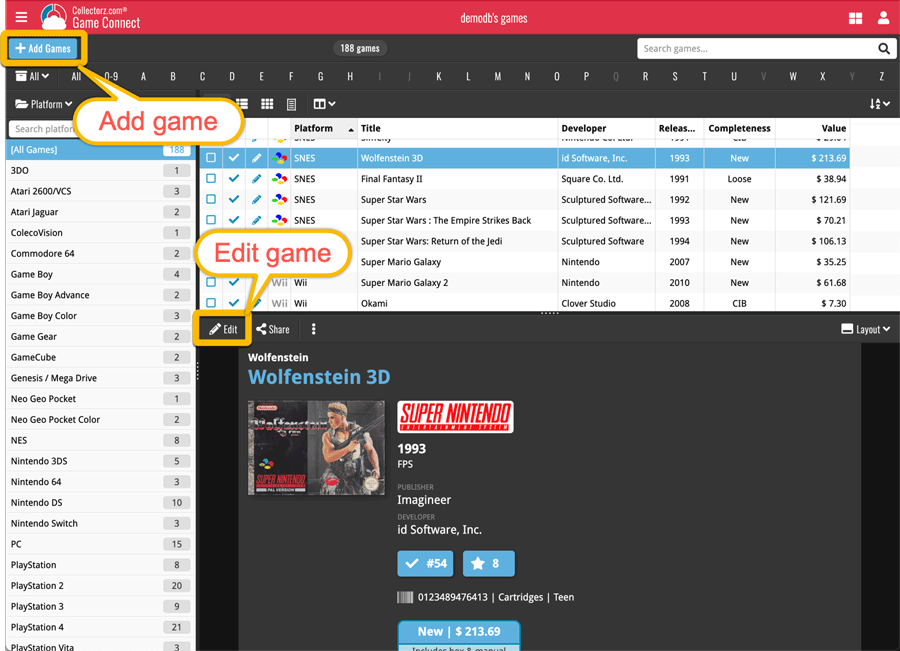Open the CLZ apps grid icon
900x651 pixels.
coord(855,18)
